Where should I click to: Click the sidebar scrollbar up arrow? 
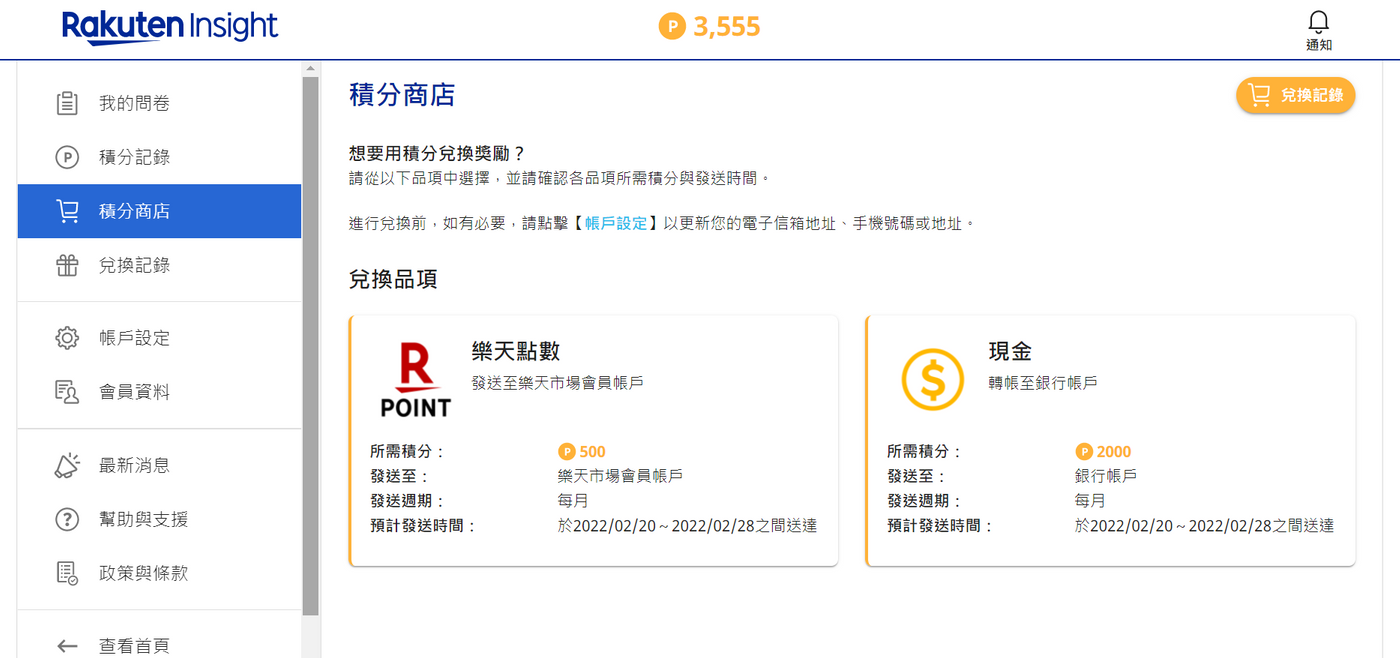[x=310, y=70]
